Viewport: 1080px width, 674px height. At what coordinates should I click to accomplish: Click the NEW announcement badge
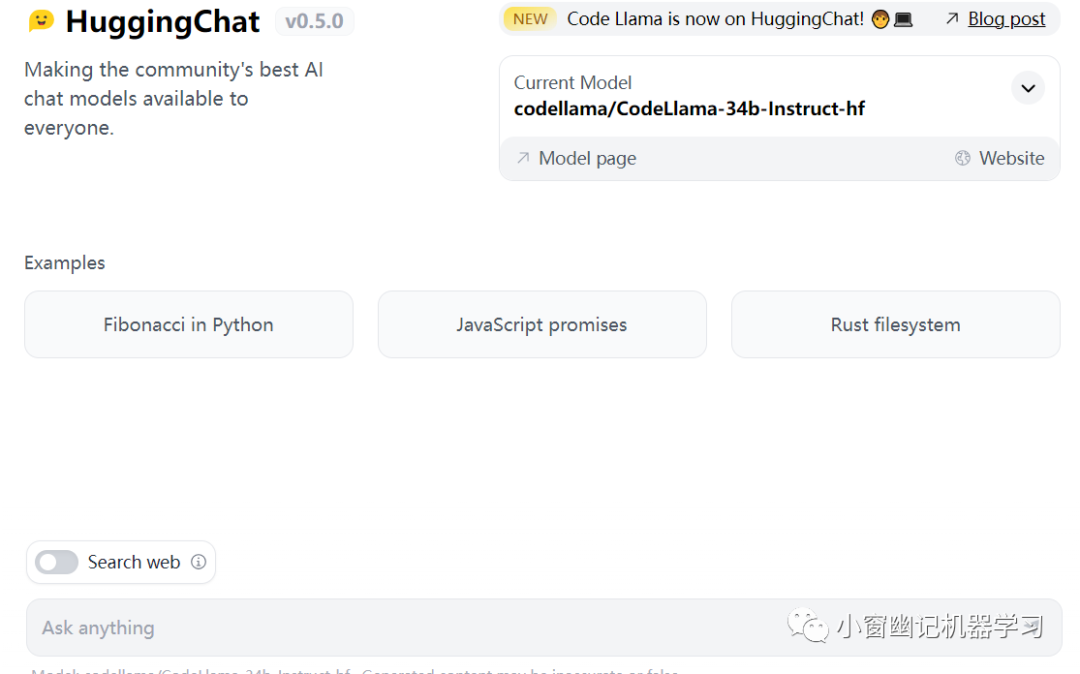click(530, 19)
